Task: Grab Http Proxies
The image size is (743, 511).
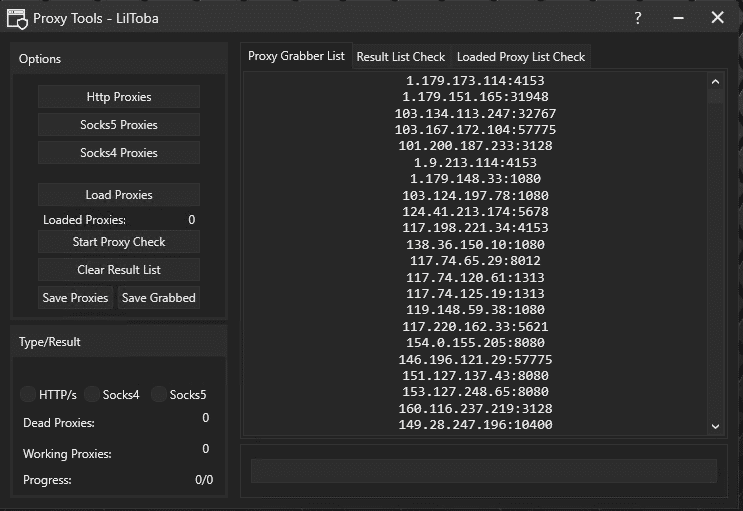Action: (119, 97)
